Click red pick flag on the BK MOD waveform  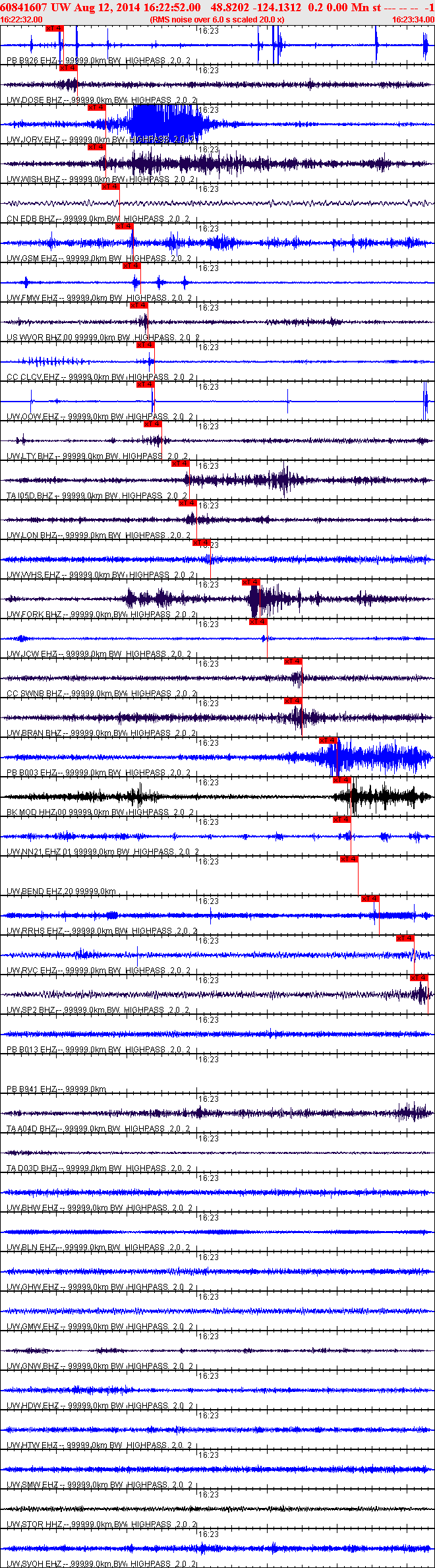click(341, 780)
